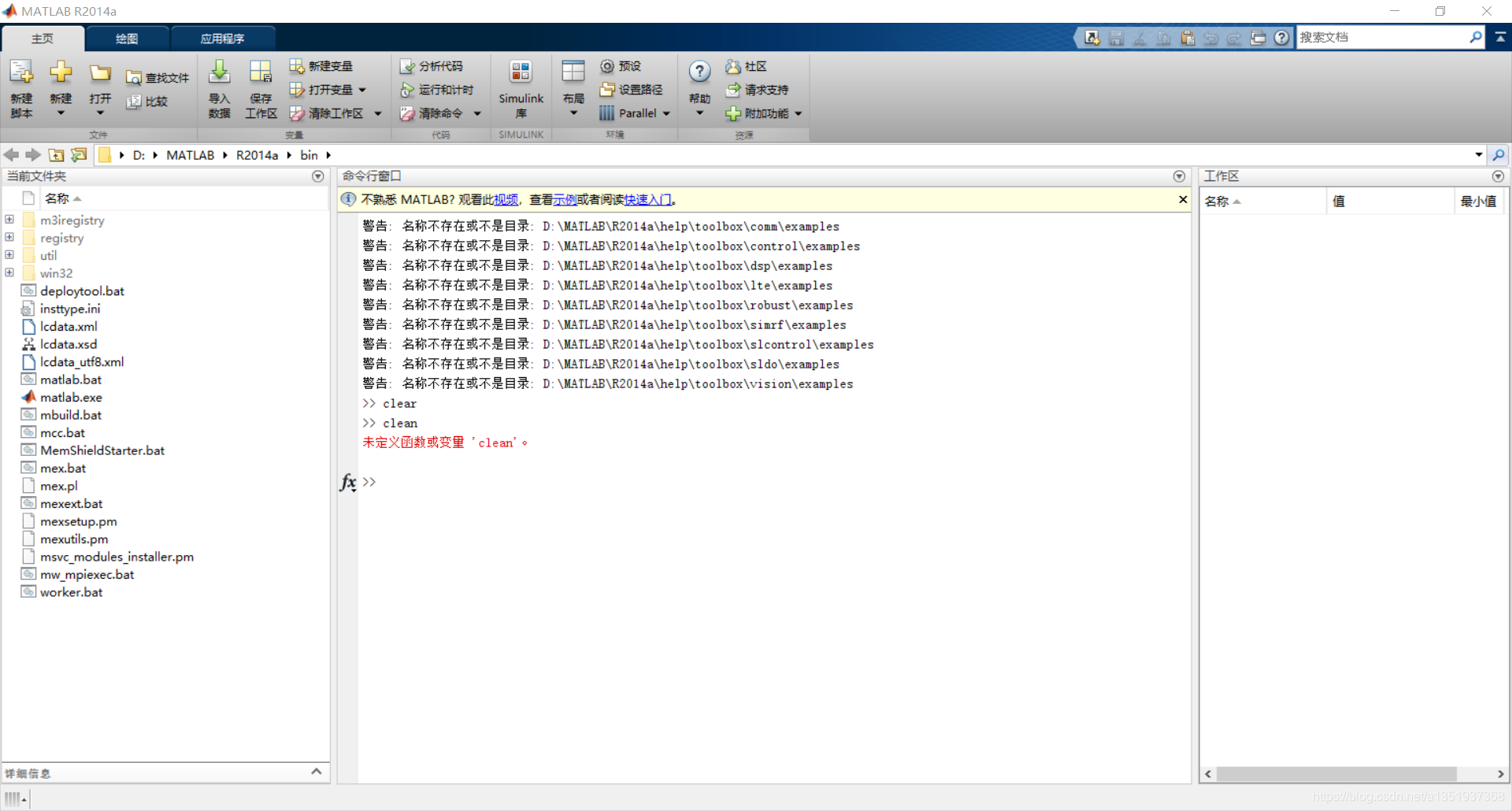Viewport: 1512px width, 811px height.
Task: Click 请求支持 (Request Support)
Action: pyautogui.click(x=757, y=90)
